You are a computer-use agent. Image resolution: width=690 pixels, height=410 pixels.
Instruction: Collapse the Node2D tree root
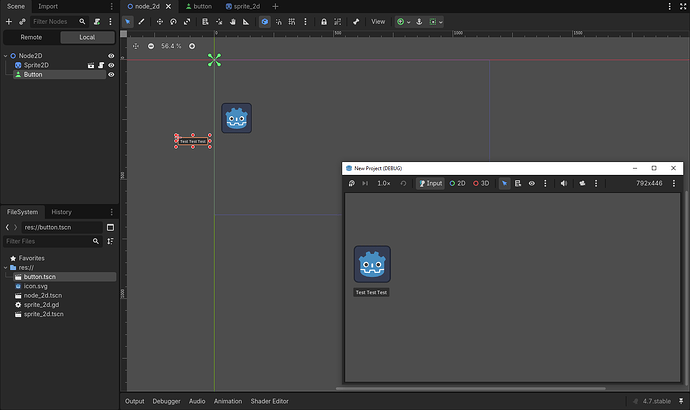(x=6, y=56)
